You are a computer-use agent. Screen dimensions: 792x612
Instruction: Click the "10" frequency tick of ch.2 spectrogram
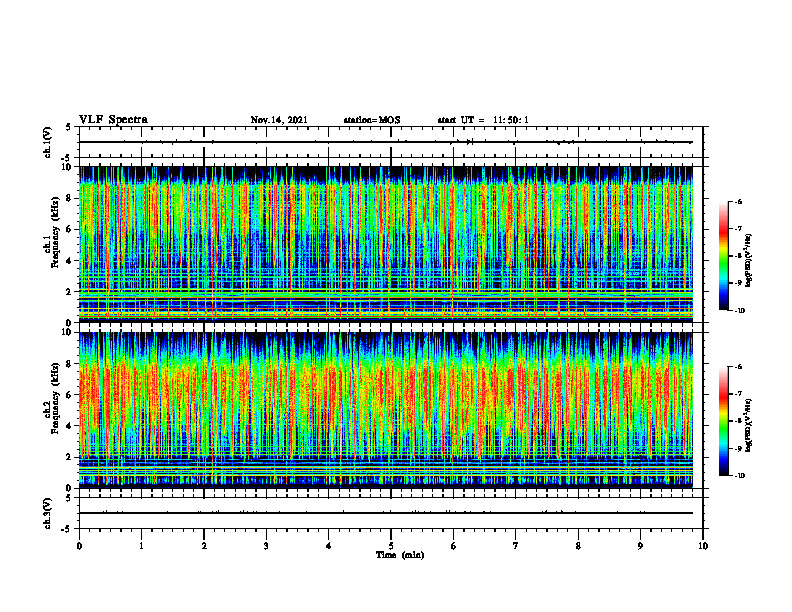tap(68, 333)
